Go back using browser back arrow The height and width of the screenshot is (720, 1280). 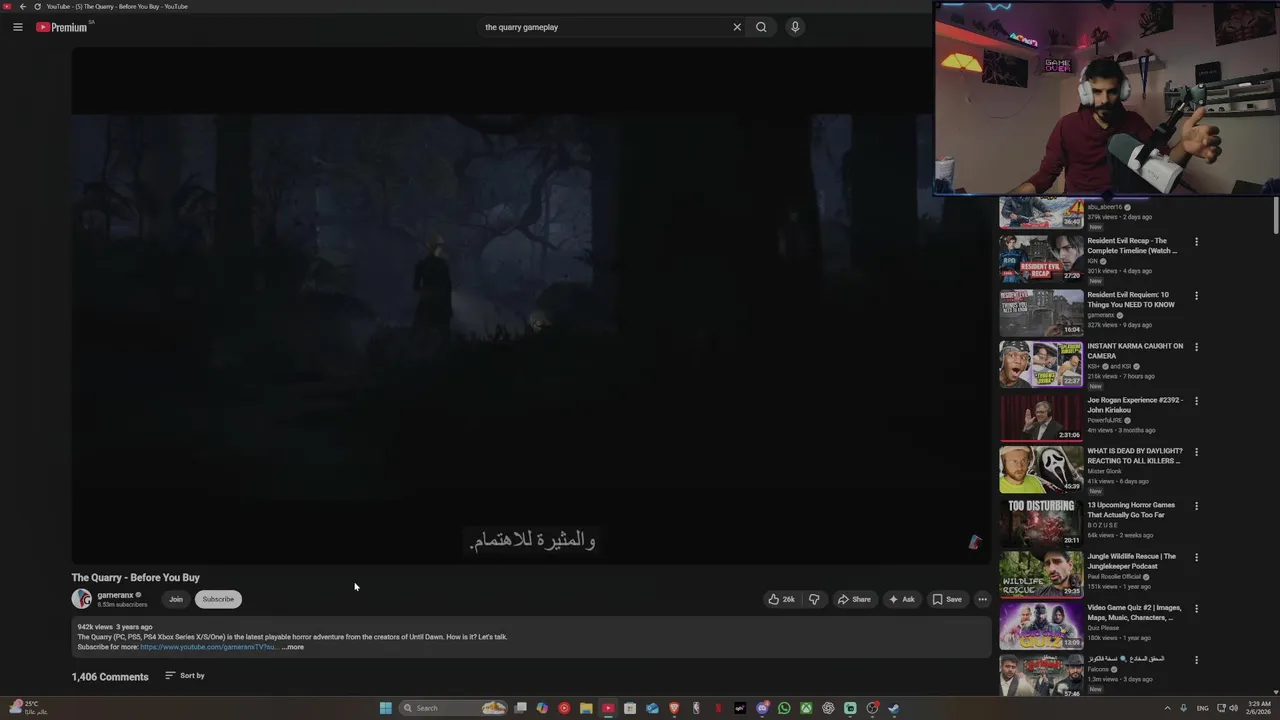pyautogui.click(x=22, y=6)
